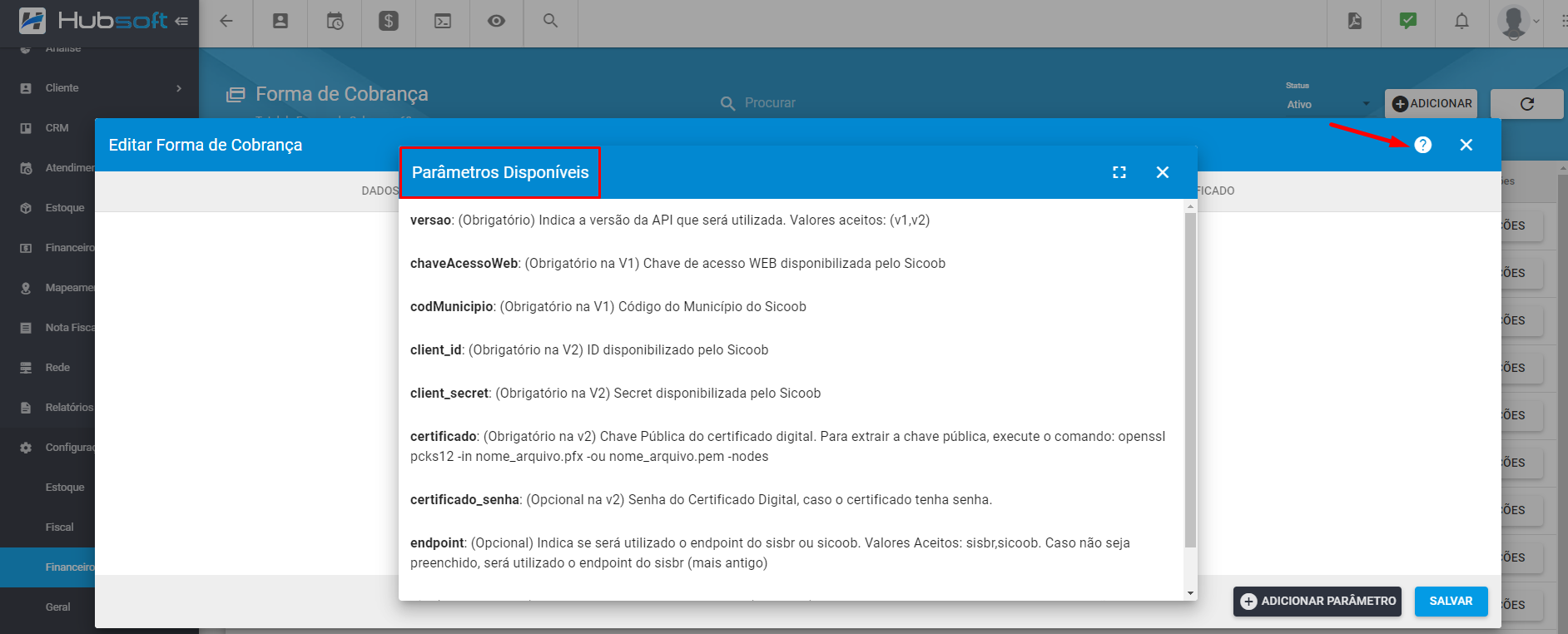The image size is (1568, 634).
Task: Open the client contact card toolbar icon
Action: 280,21
